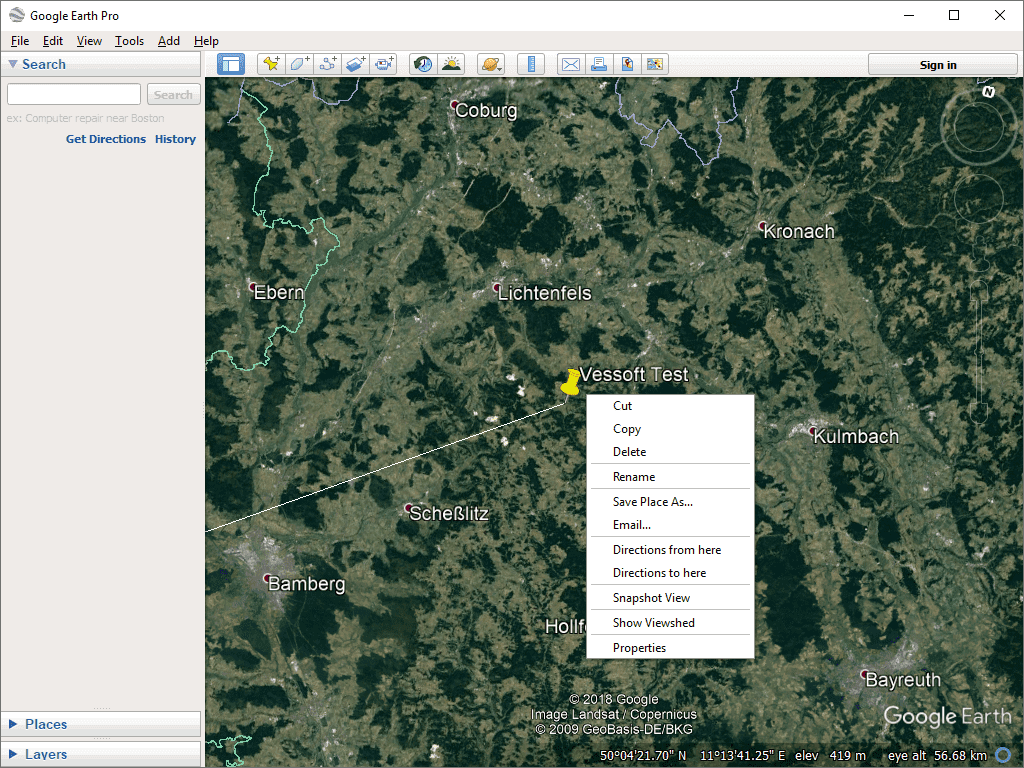Click the Add Path toolbar icon
Image resolution: width=1024 pixels, height=768 pixels.
(327, 64)
